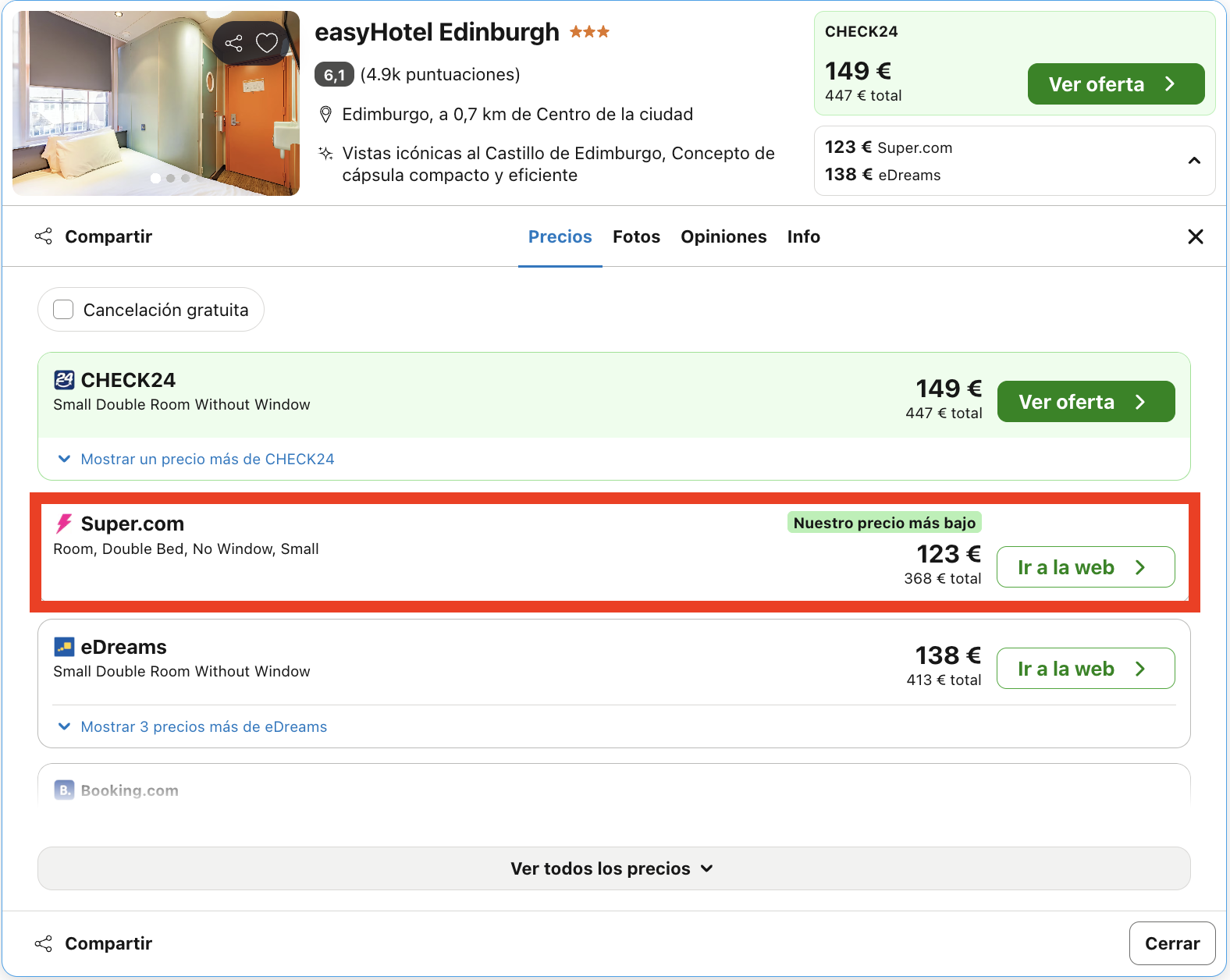Click the three-star hotel rating

point(589,32)
